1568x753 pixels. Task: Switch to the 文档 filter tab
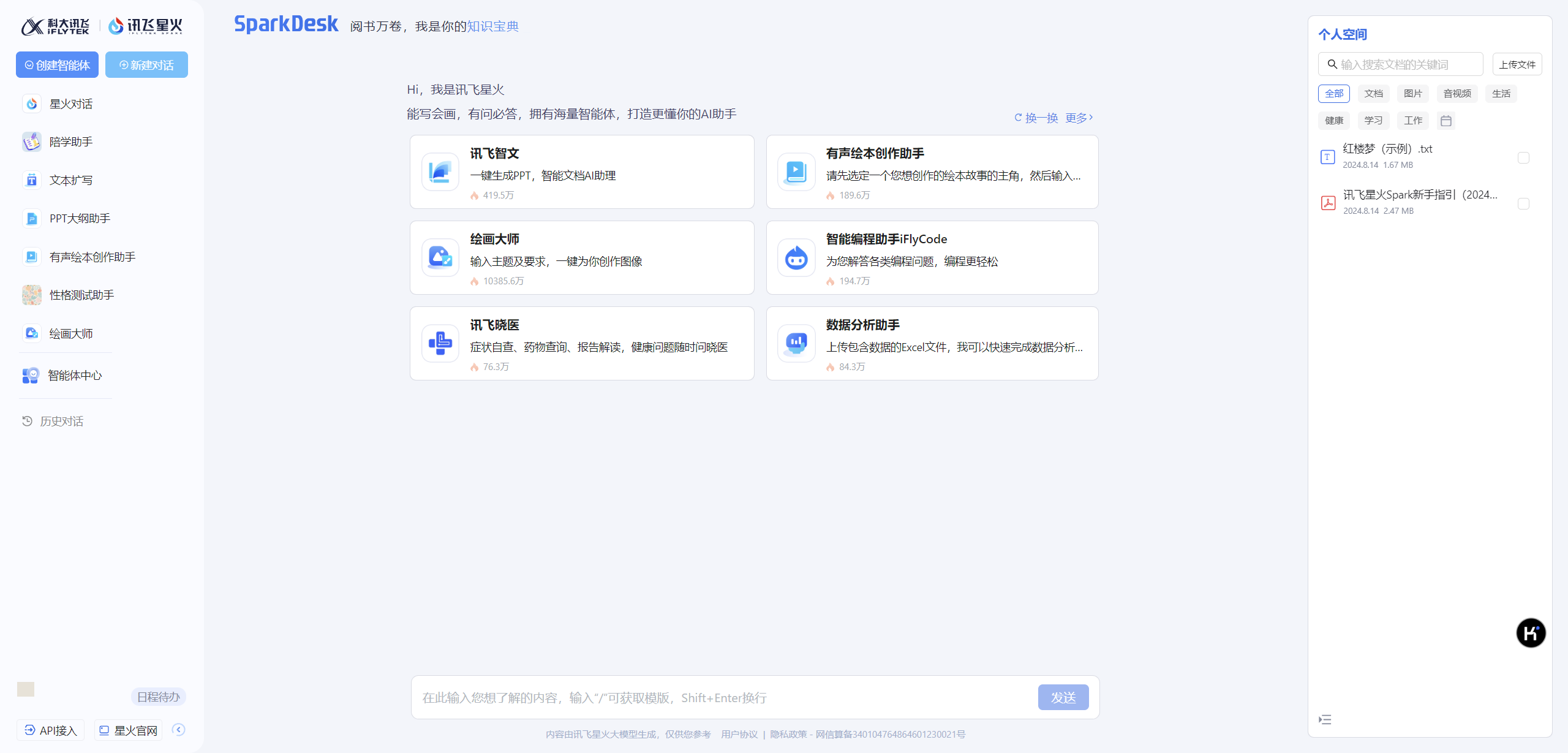click(1373, 94)
